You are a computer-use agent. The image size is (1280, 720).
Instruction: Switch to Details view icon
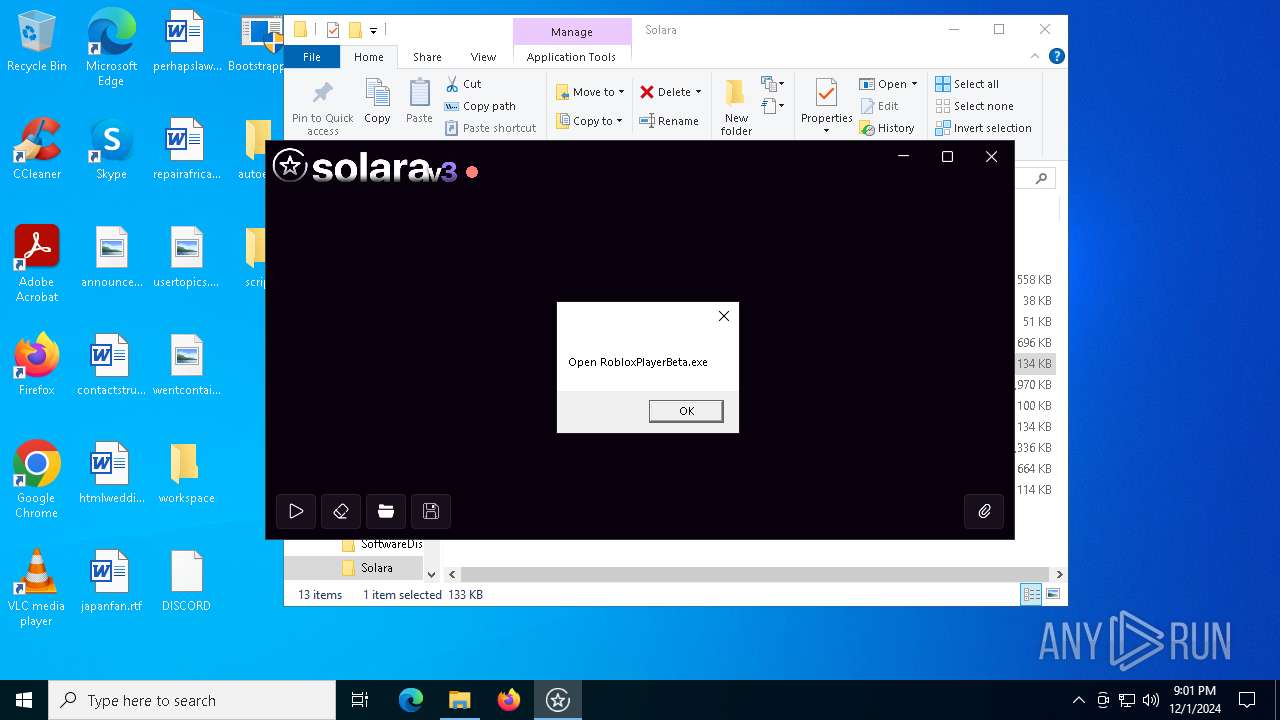pyautogui.click(x=1031, y=594)
